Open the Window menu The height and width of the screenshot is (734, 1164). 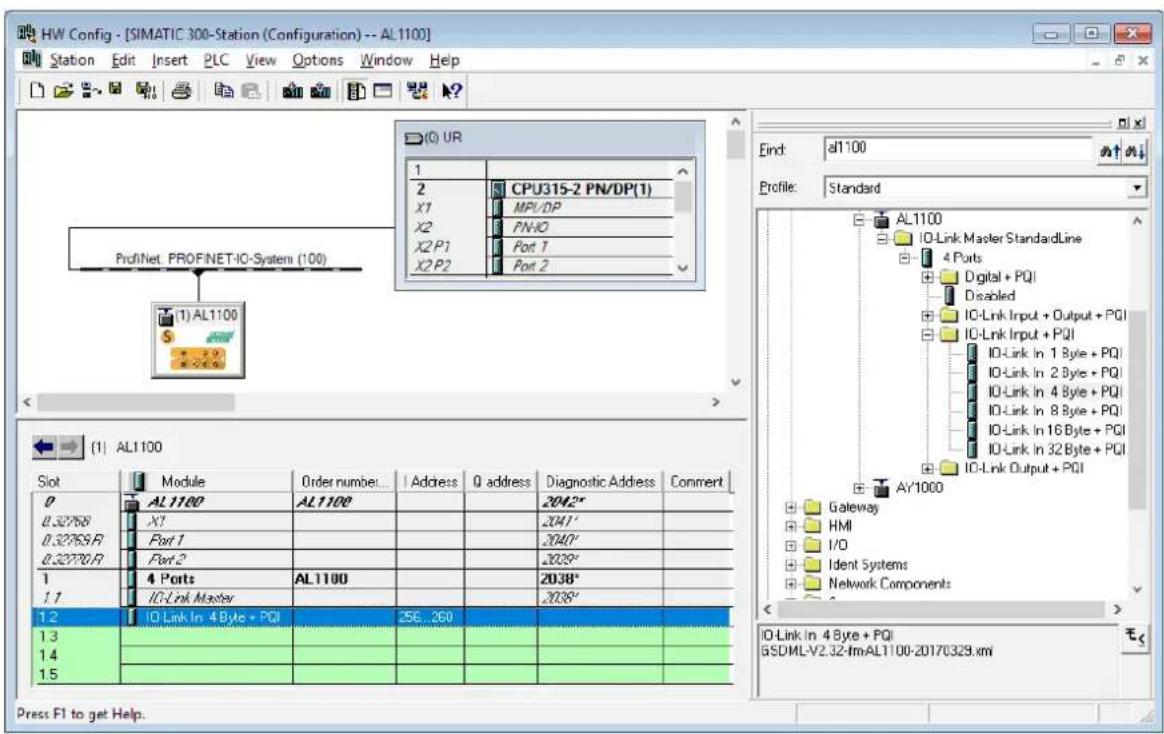click(386, 60)
